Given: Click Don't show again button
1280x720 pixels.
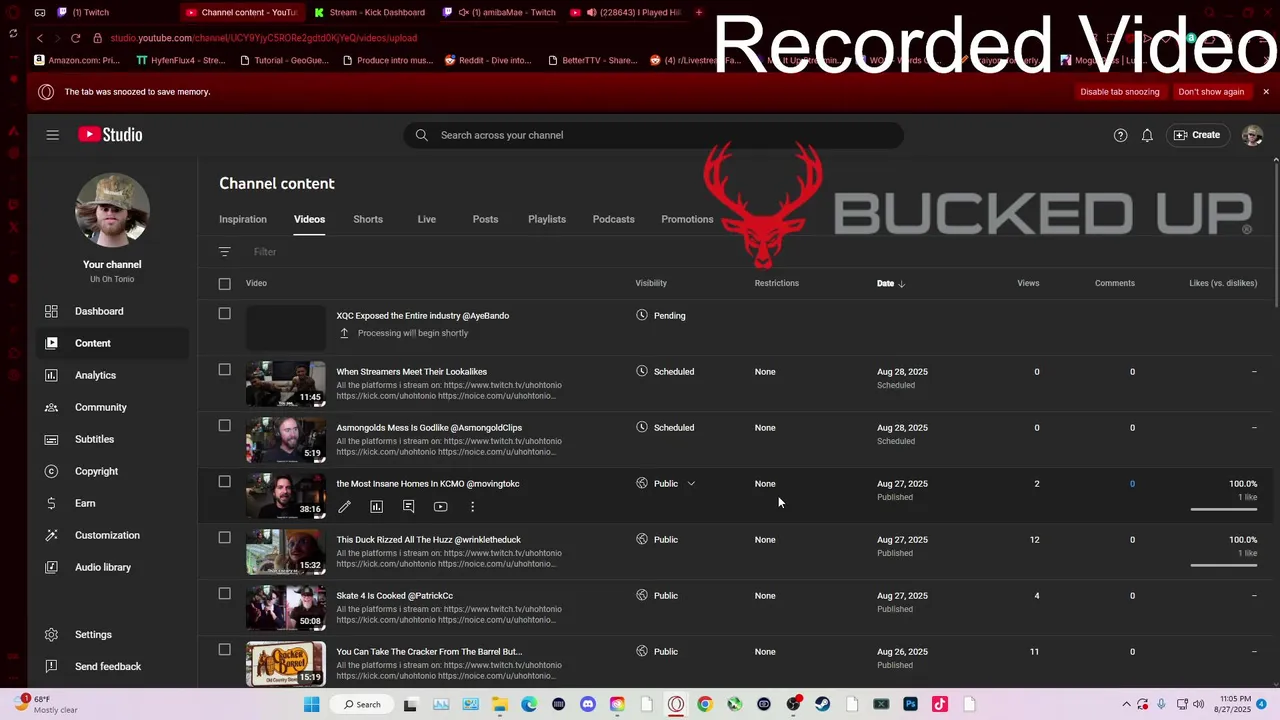Looking at the screenshot, I should 1211,92.
